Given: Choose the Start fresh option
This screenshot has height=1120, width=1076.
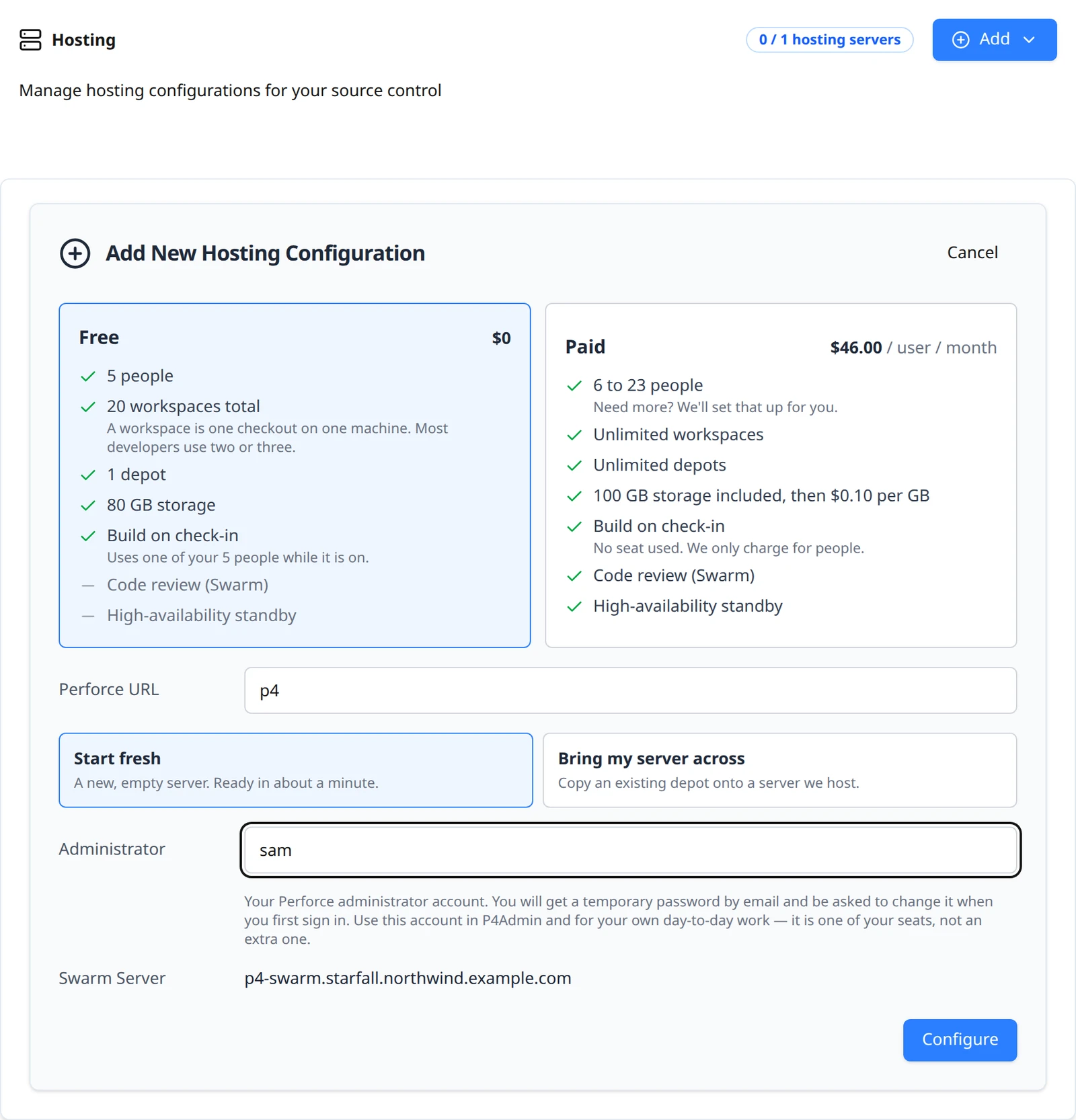Looking at the screenshot, I should [296, 770].
